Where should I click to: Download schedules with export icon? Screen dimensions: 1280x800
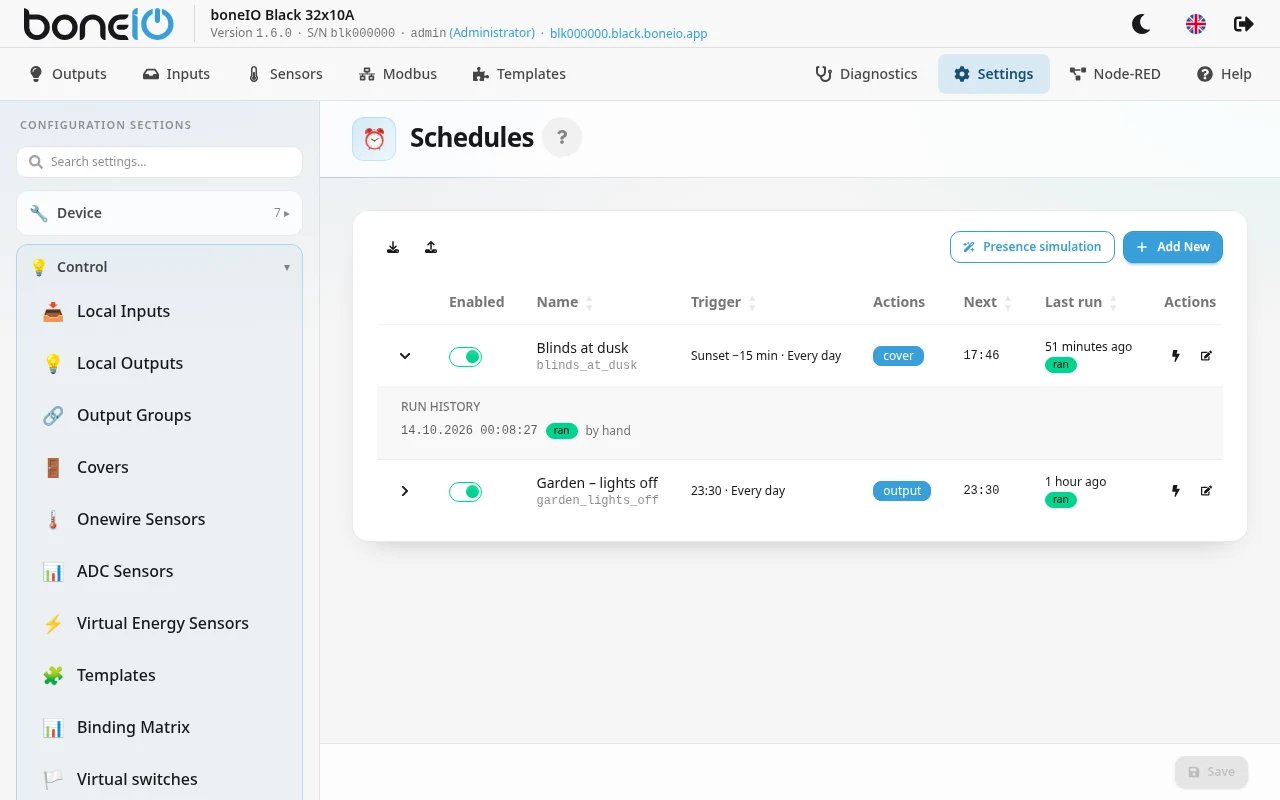tap(393, 247)
